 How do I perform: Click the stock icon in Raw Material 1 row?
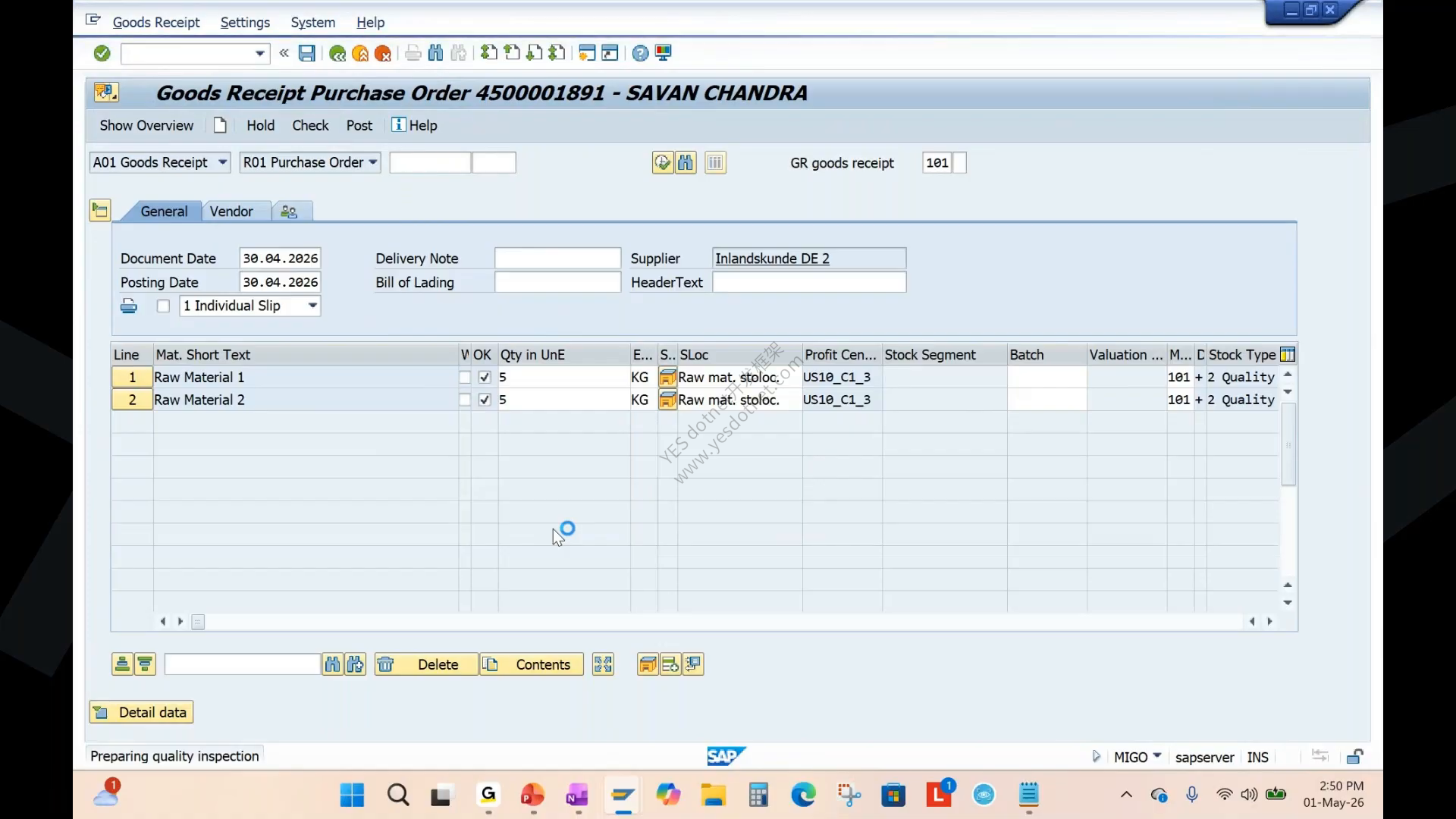tap(667, 377)
